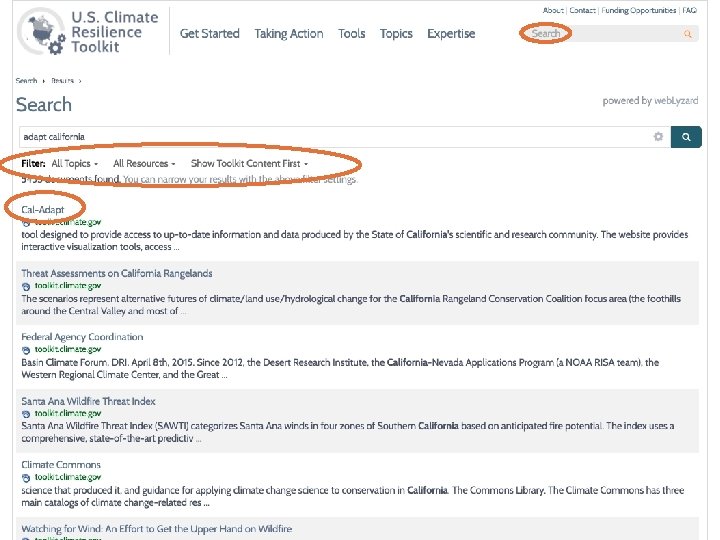Click the About link in header
The image size is (720, 540).
pos(553,10)
